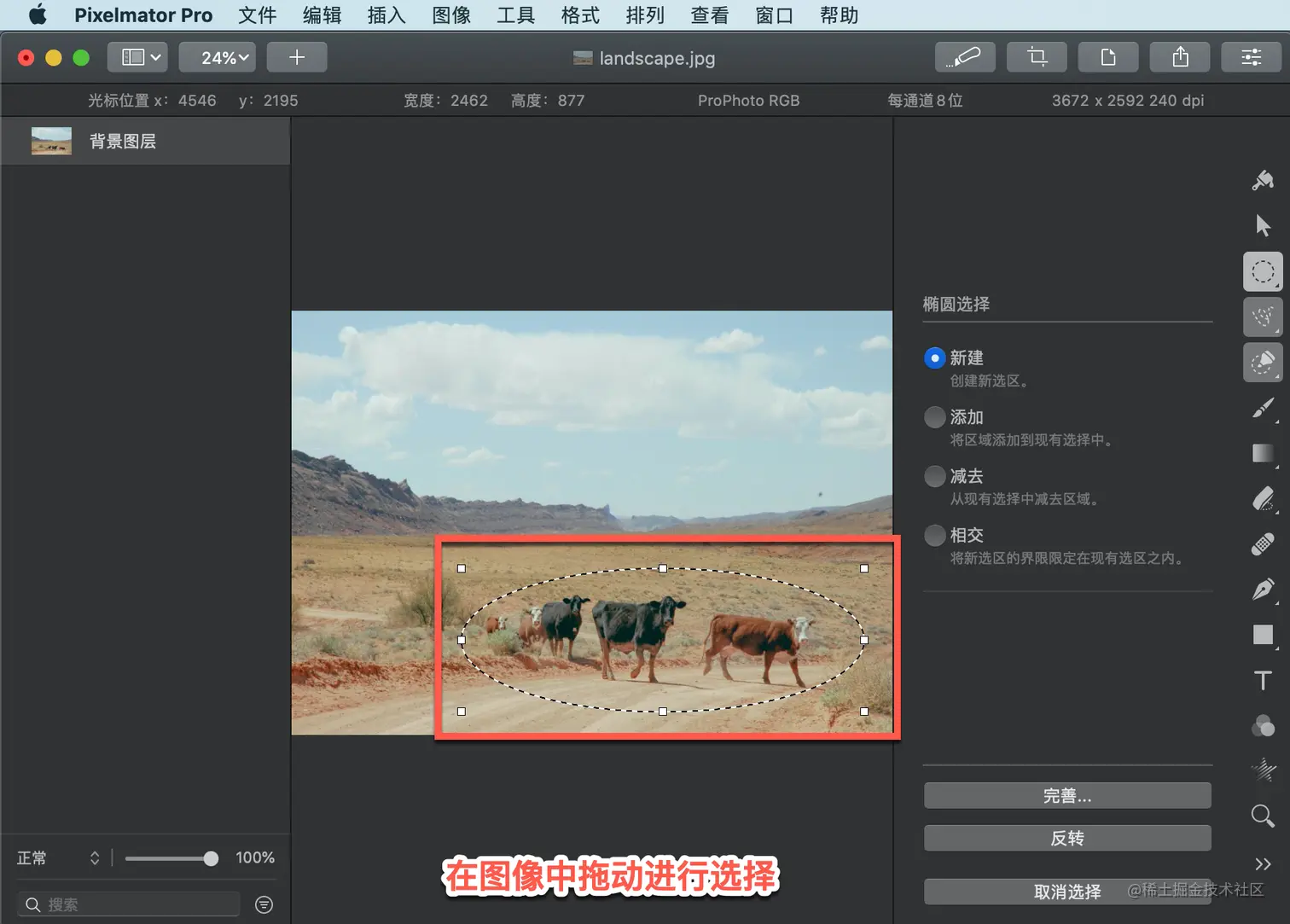
Task: Click the 每通道8位 bit depth text
Action: click(x=925, y=101)
